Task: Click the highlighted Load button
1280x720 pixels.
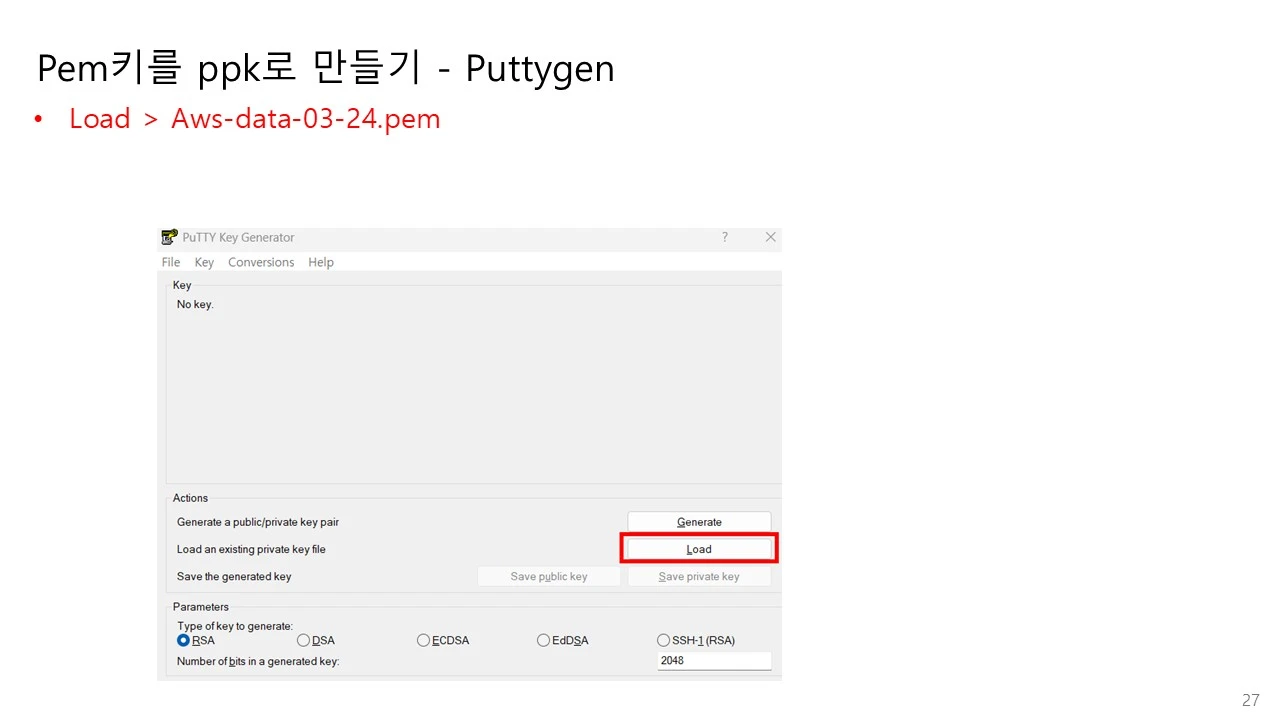Action: point(698,548)
